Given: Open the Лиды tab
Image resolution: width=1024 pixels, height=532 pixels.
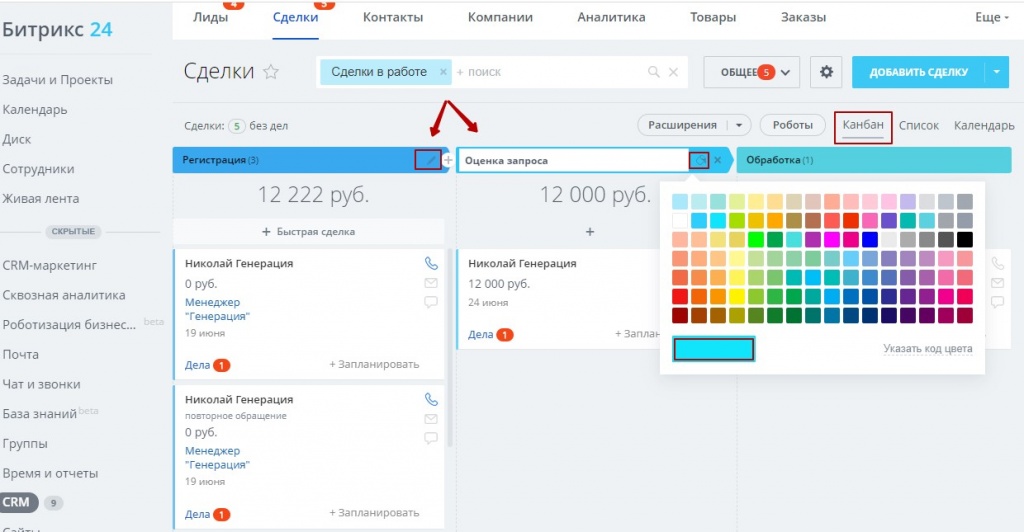Looking at the screenshot, I should coord(210,18).
